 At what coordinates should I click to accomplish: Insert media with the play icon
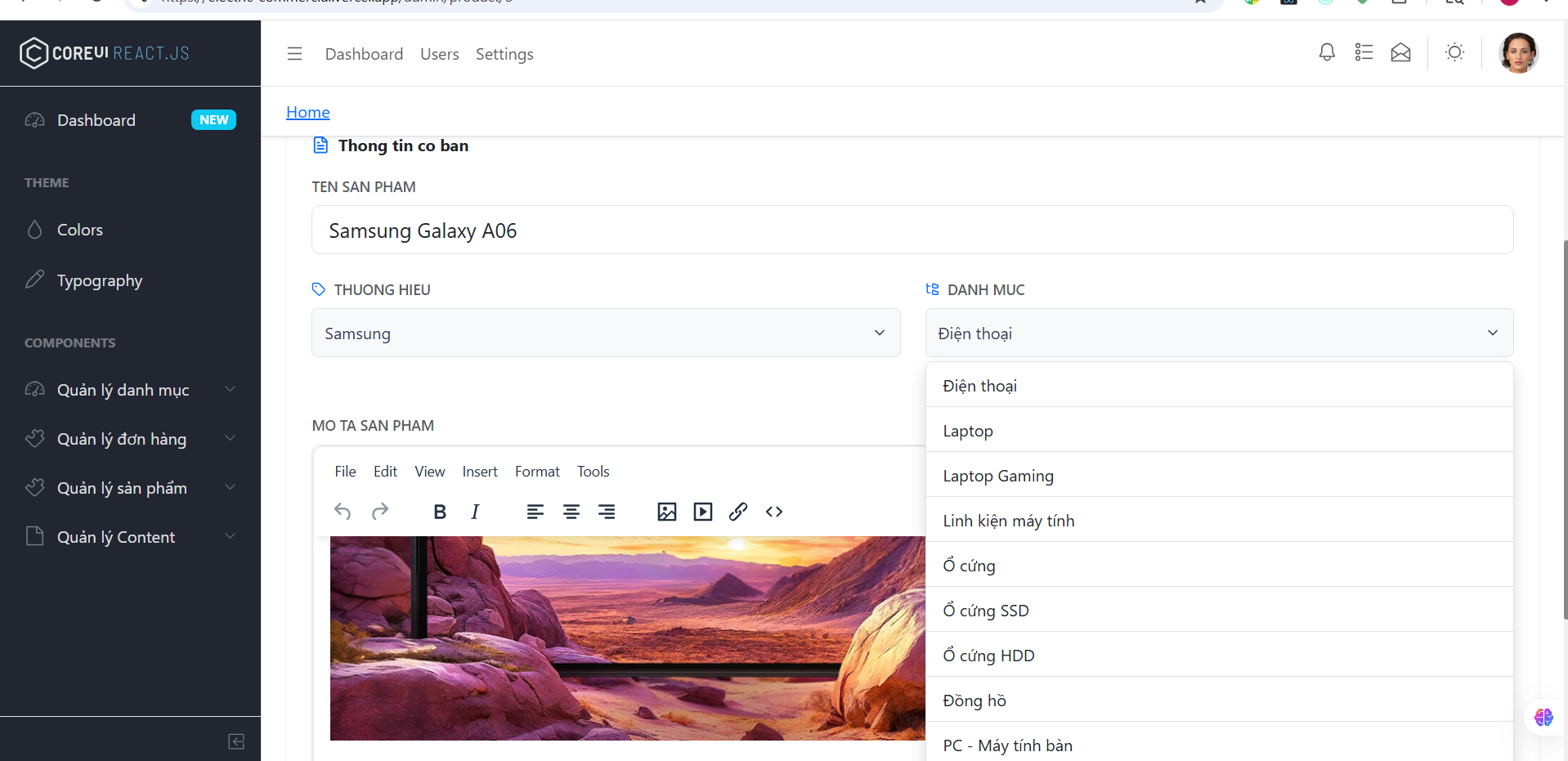(x=703, y=512)
